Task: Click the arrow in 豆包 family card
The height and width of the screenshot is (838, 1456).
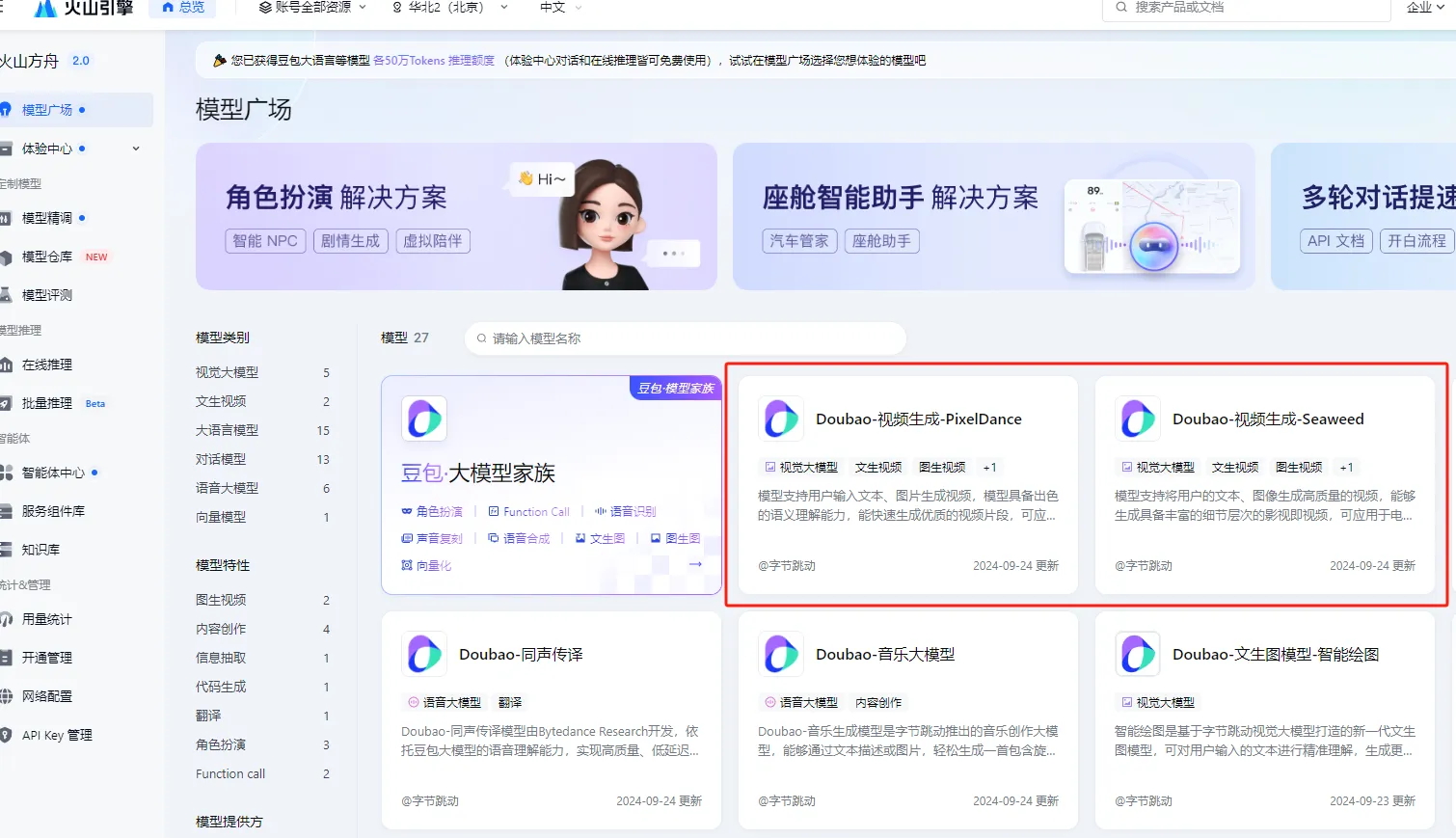Action: 695,564
